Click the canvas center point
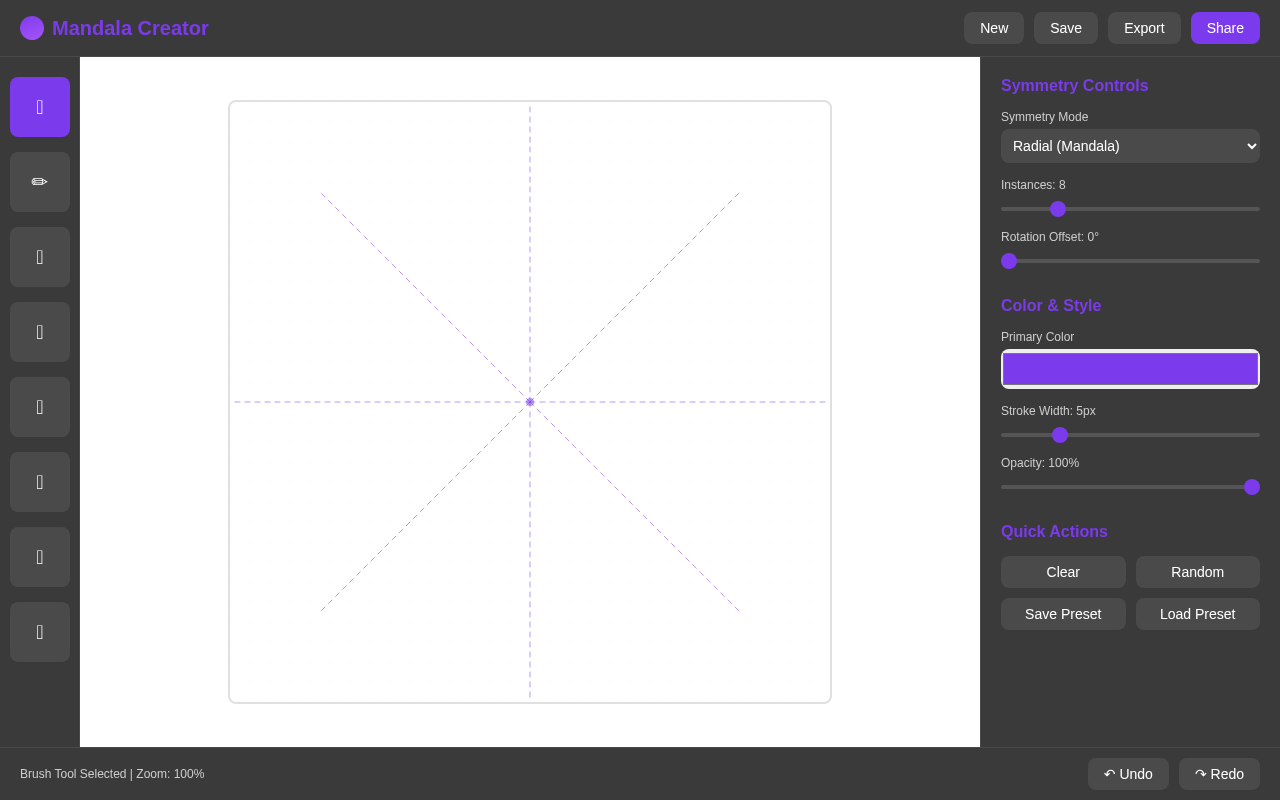This screenshot has width=1280, height=800. tap(530, 402)
